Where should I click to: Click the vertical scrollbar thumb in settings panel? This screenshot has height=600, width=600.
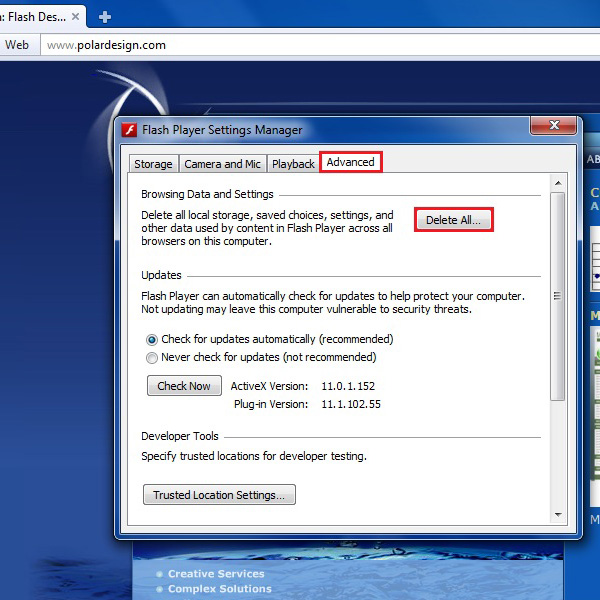click(558, 297)
